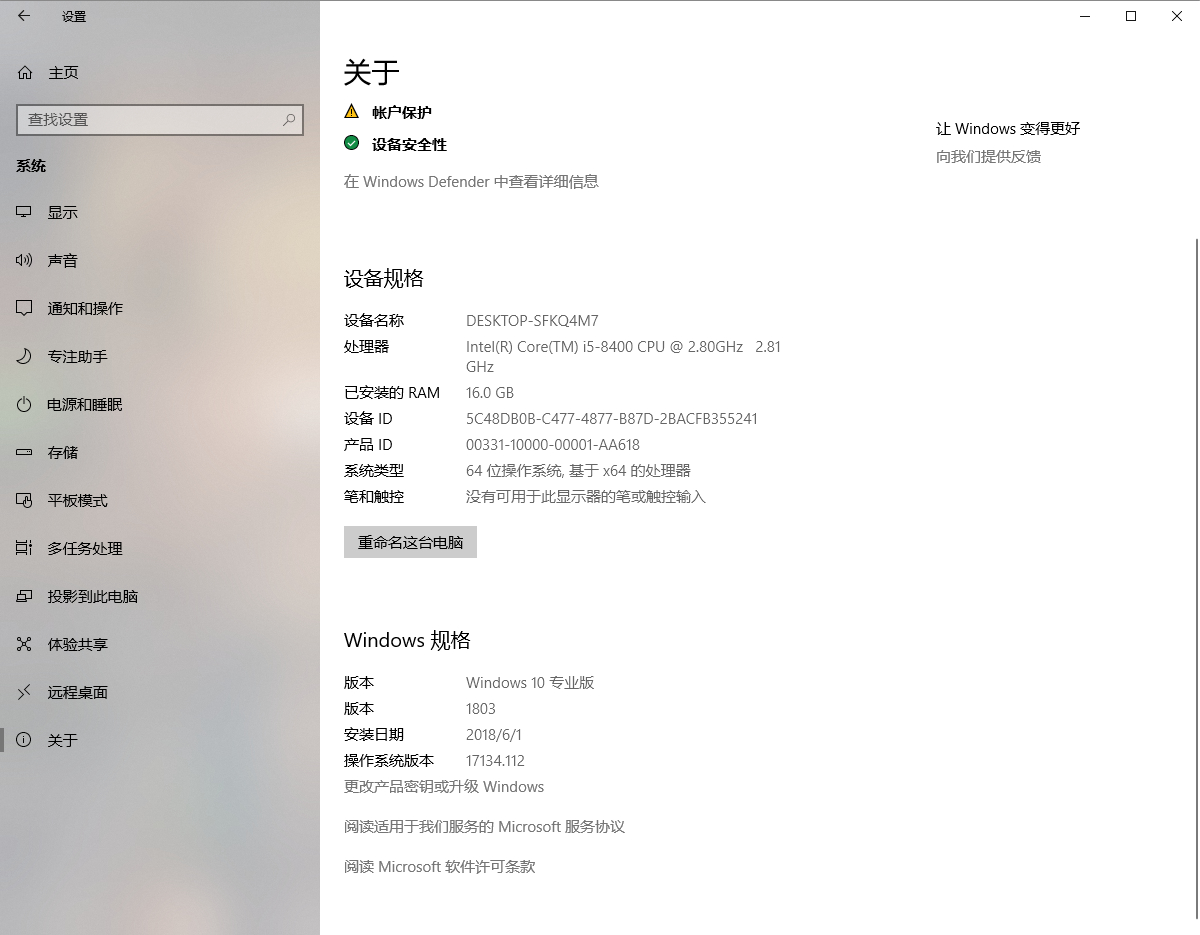This screenshot has width=1200, height=935.
Task: Open 体验共享 settings
Action: tap(160, 645)
